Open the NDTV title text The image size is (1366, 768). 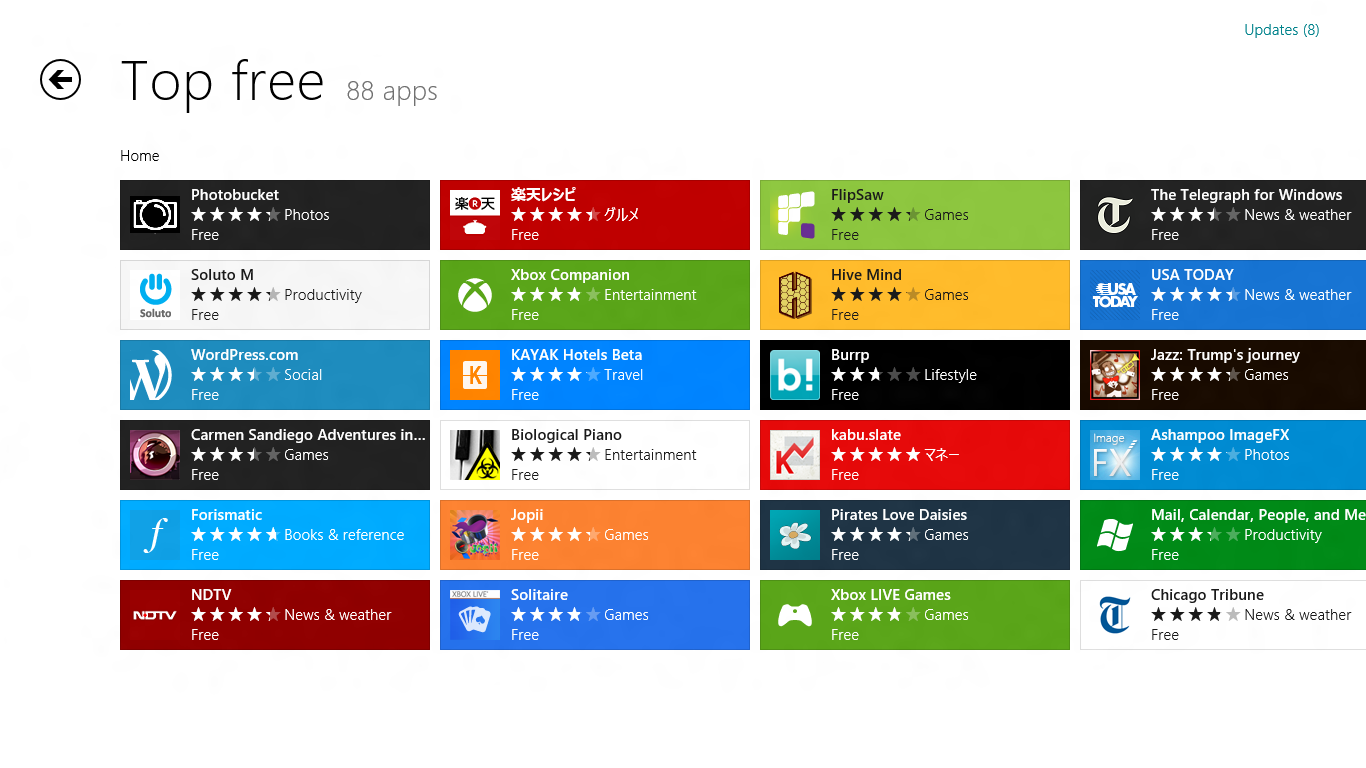tap(211, 595)
